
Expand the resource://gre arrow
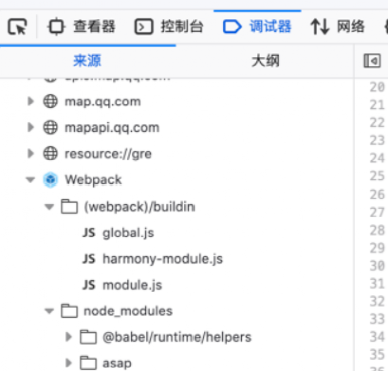31,153
